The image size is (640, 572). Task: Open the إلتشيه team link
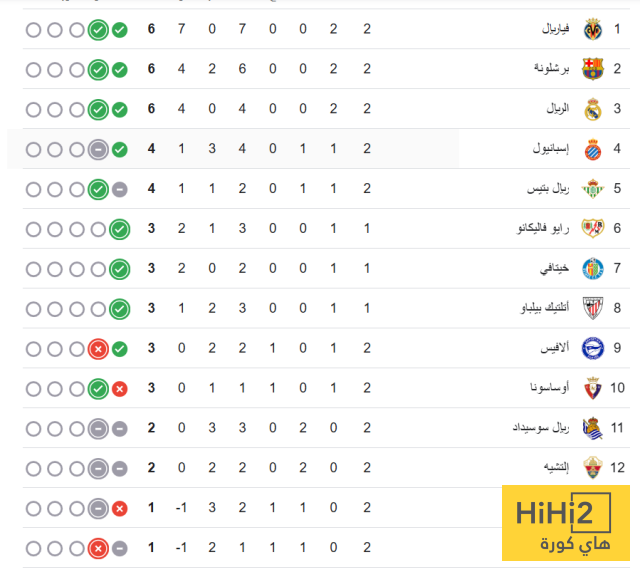coord(553,468)
